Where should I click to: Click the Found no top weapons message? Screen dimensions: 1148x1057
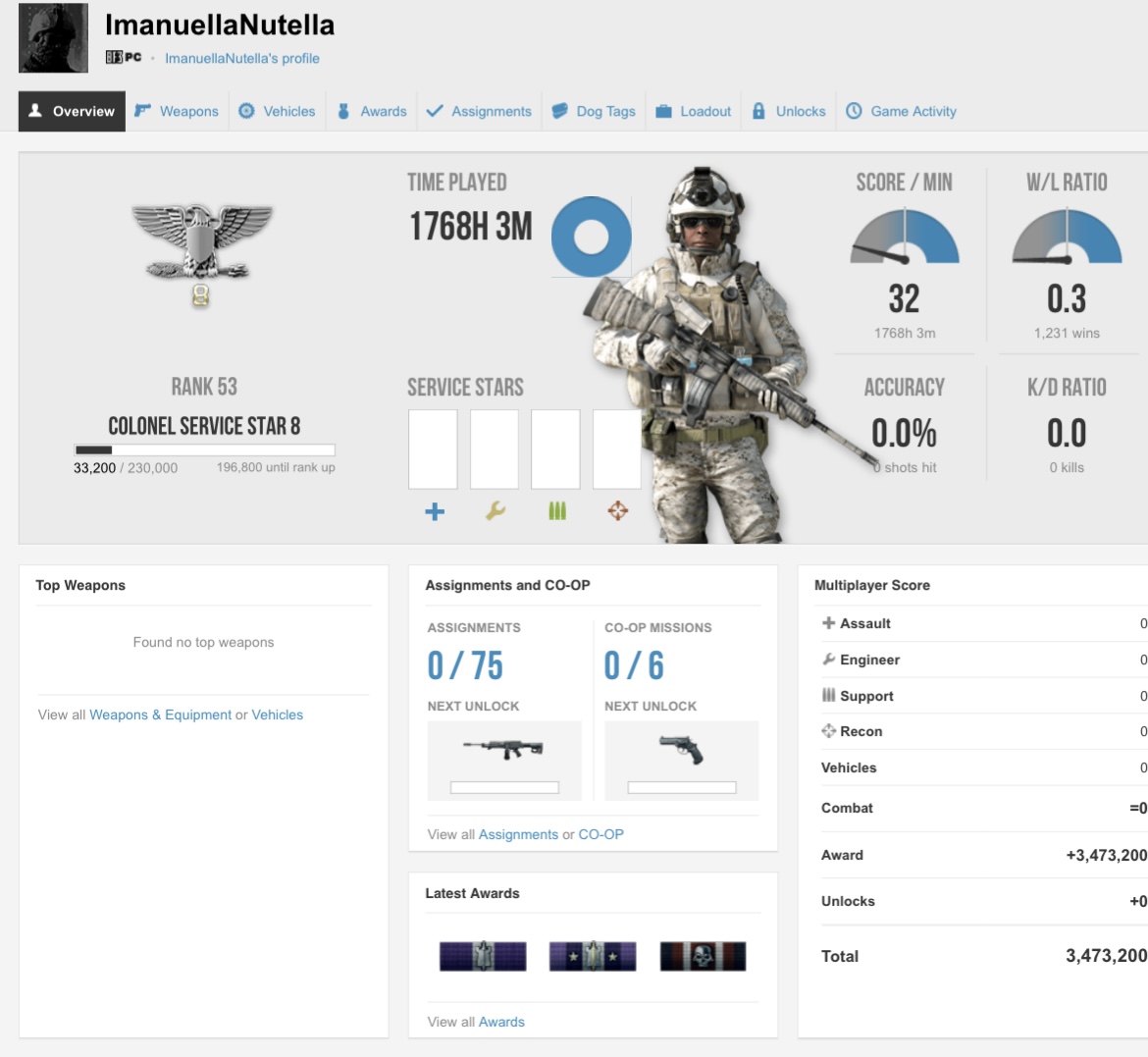point(203,643)
